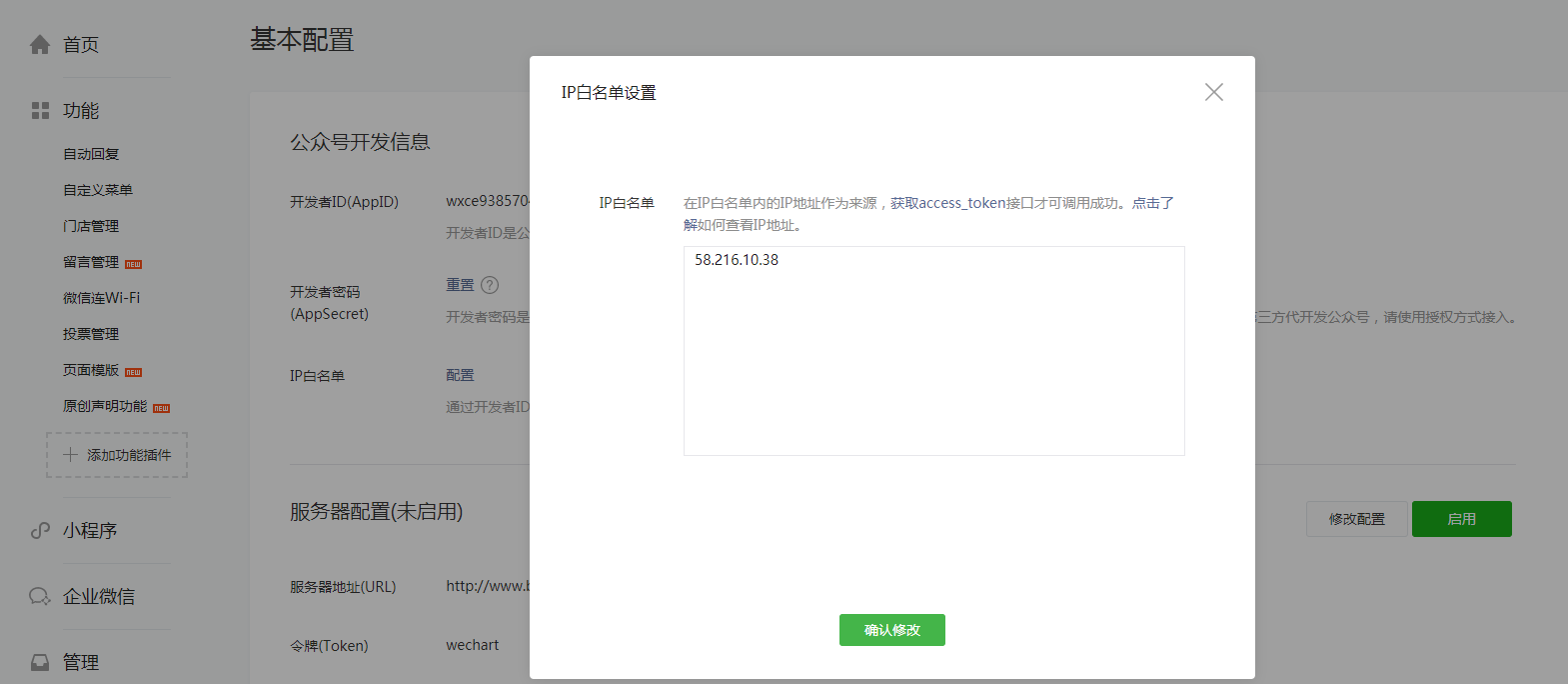1568x684 pixels.
Task: Open the 点击了解 link about viewing IP address
Action: (x=1153, y=203)
